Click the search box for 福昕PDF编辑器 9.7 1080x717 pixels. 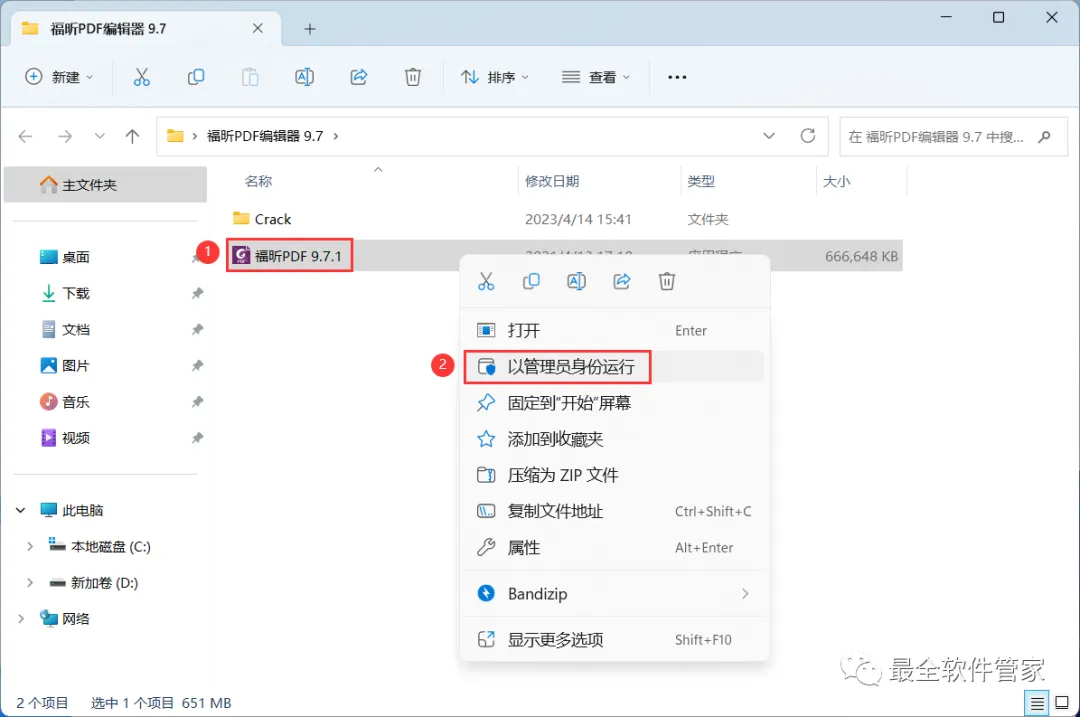tap(953, 136)
